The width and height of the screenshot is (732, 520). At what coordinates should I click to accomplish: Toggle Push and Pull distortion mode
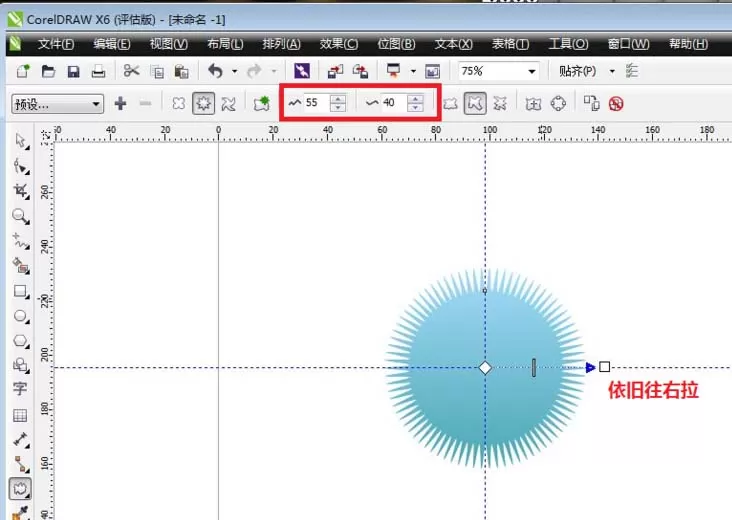click(x=179, y=103)
